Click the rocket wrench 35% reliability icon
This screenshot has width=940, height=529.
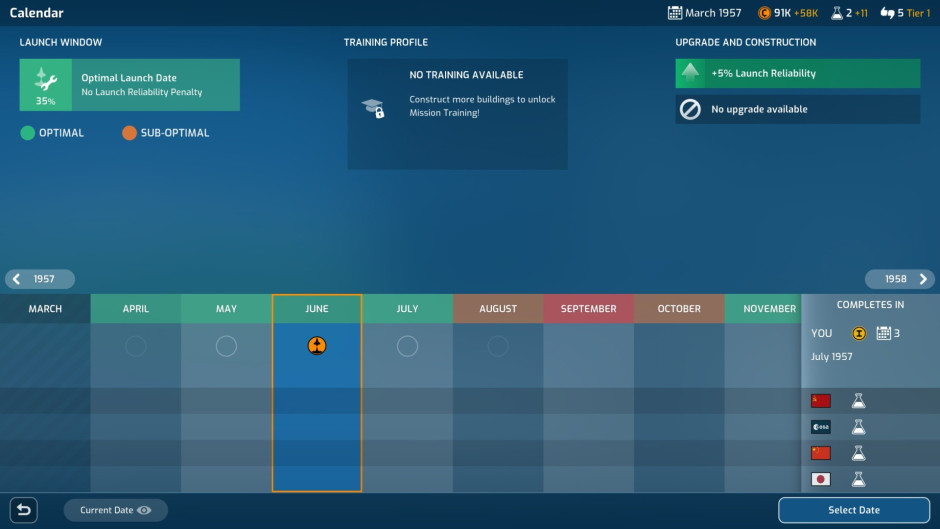[x=46, y=85]
